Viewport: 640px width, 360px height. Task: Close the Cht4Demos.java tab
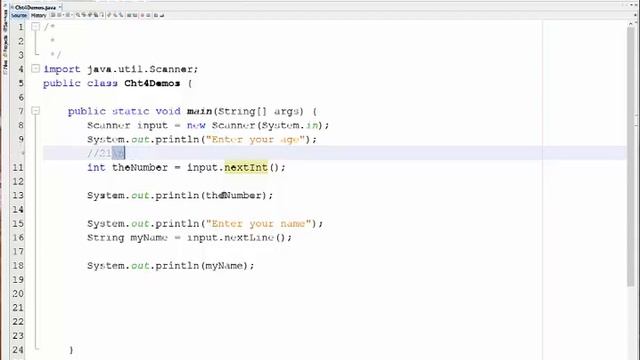tap(60, 7)
